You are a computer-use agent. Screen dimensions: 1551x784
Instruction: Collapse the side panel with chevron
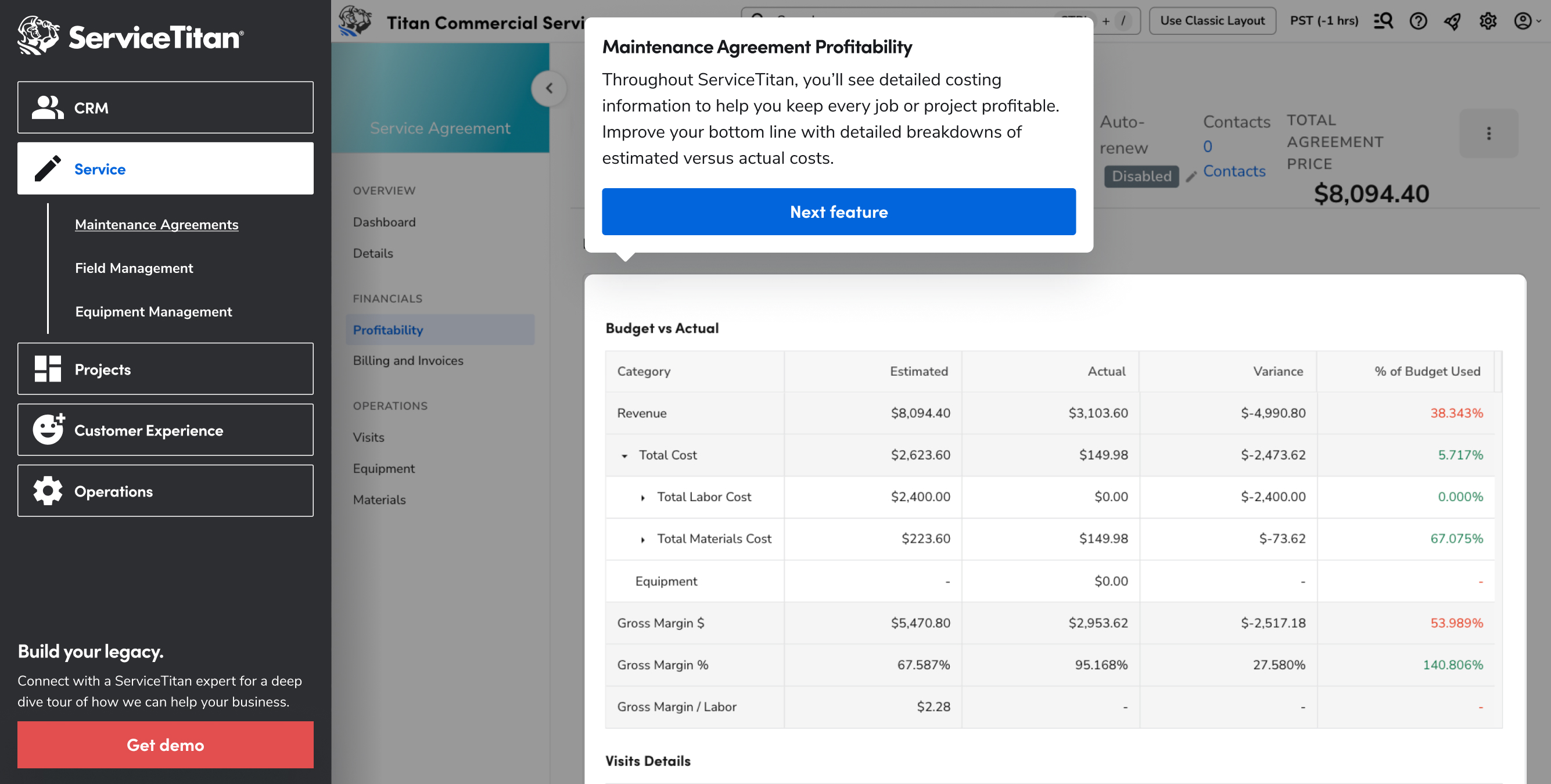(x=548, y=88)
